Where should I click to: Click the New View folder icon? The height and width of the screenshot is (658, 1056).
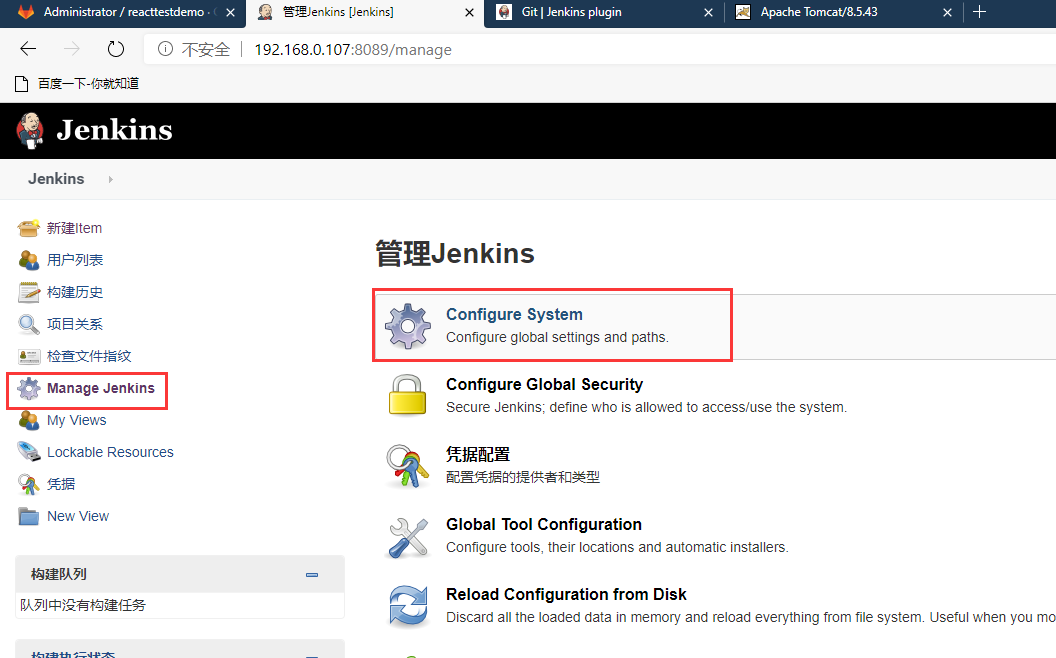click(x=28, y=516)
